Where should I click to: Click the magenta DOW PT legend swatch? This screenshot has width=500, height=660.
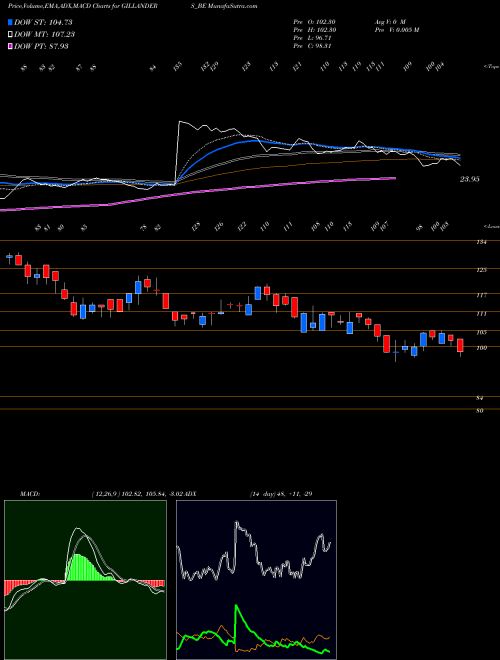pos(10,46)
